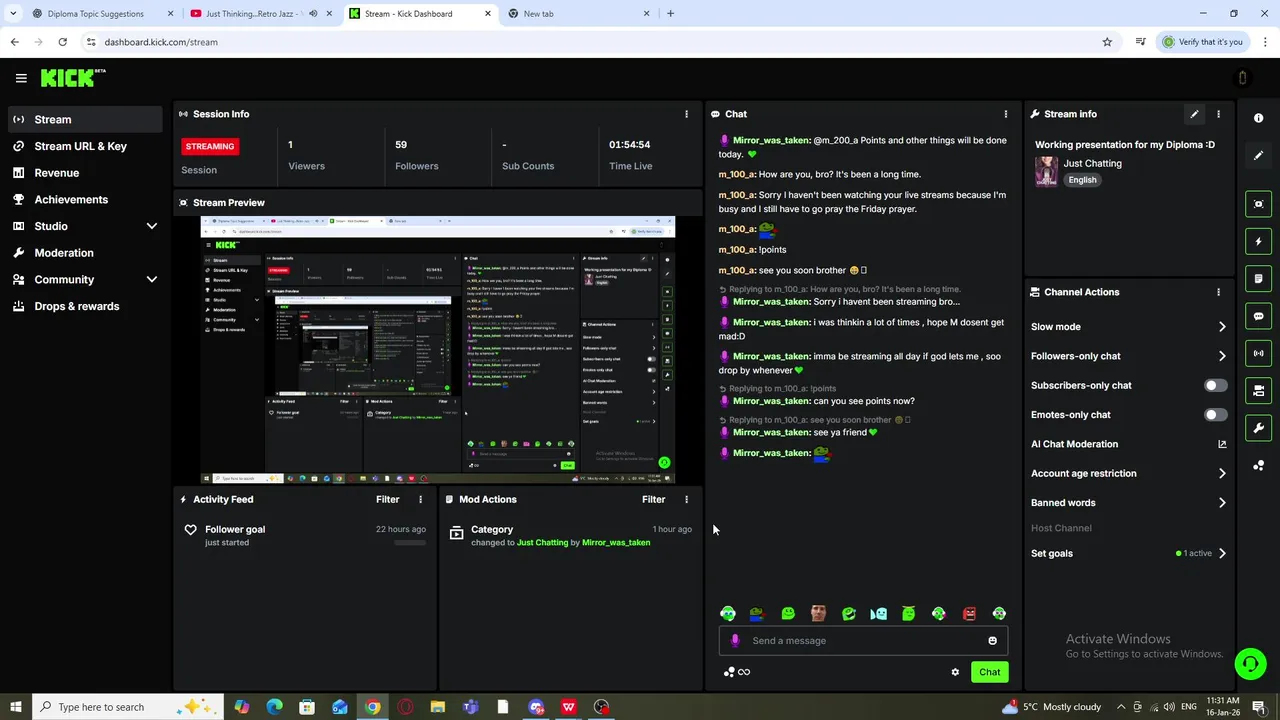Image resolution: width=1280 pixels, height=720 pixels.
Task: Click the heart icon next to Follower goal
Action: (x=190, y=530)
